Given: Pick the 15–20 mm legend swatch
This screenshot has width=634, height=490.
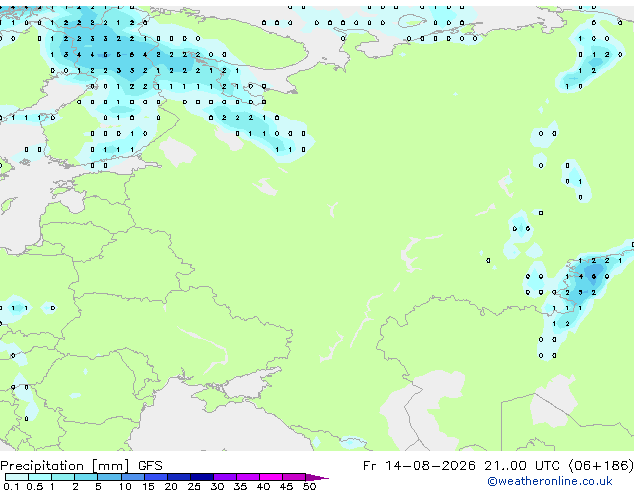Looking at the screenshot, I should coord(155,477).
